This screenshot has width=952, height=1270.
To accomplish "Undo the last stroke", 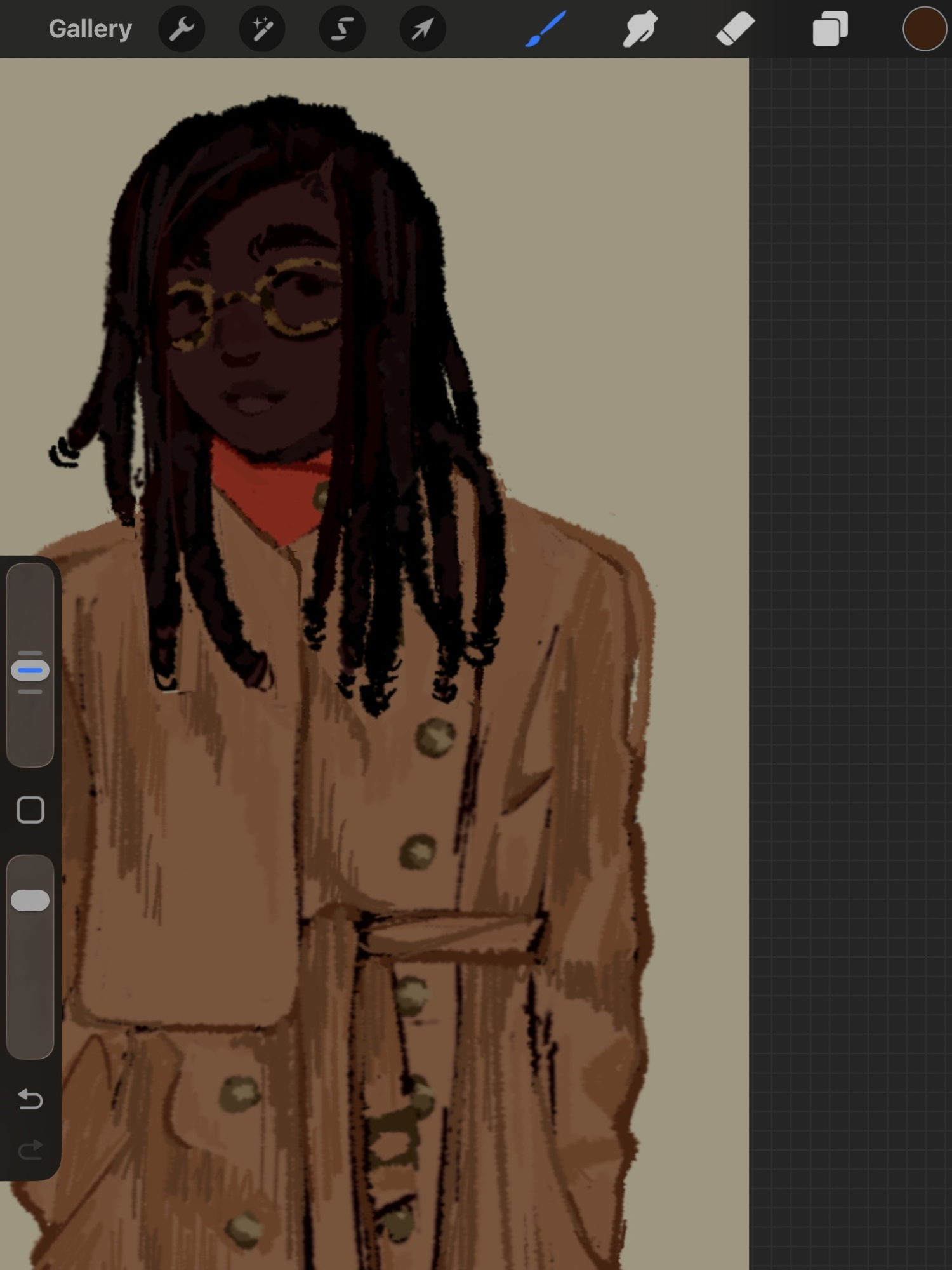I will click(x=30, y=1099).
